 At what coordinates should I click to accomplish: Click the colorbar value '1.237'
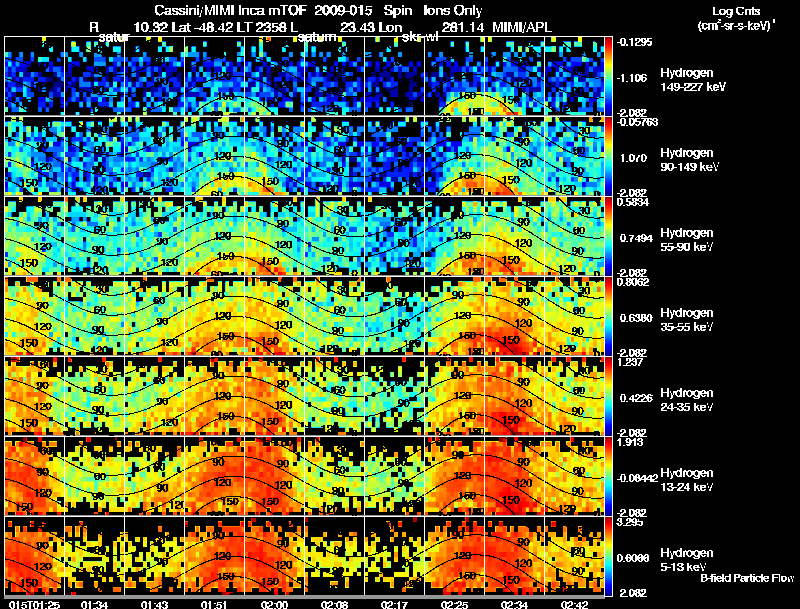click(630, 362)
